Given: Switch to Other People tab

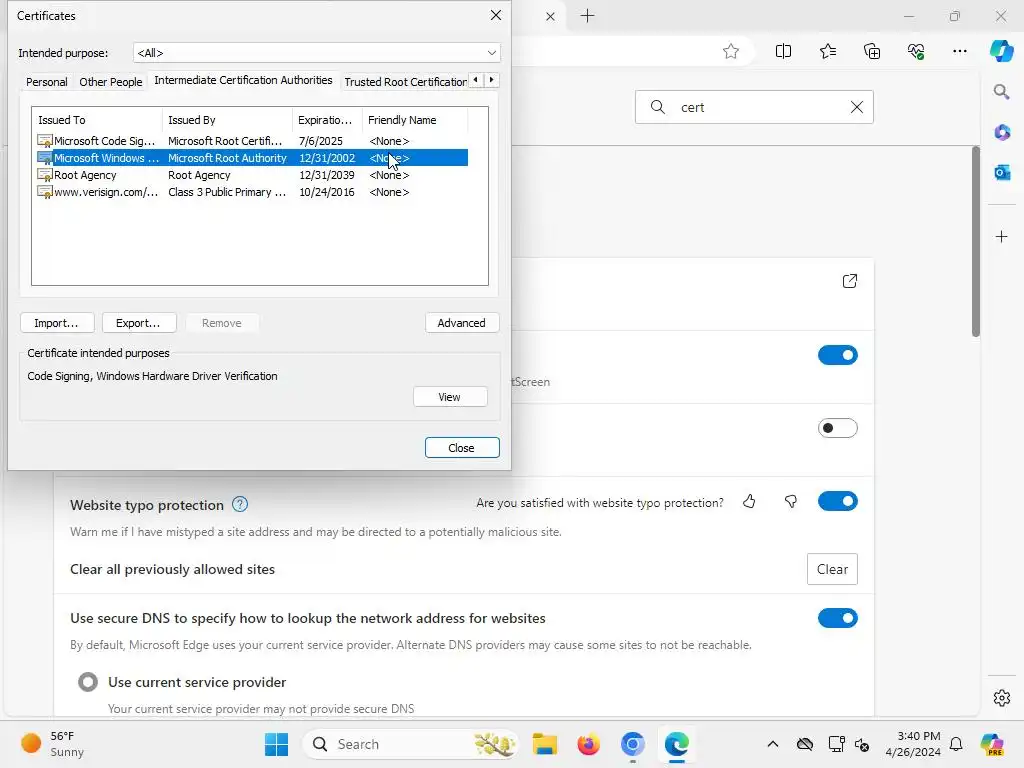Looking at the screenshot, I should coord(110,82).
